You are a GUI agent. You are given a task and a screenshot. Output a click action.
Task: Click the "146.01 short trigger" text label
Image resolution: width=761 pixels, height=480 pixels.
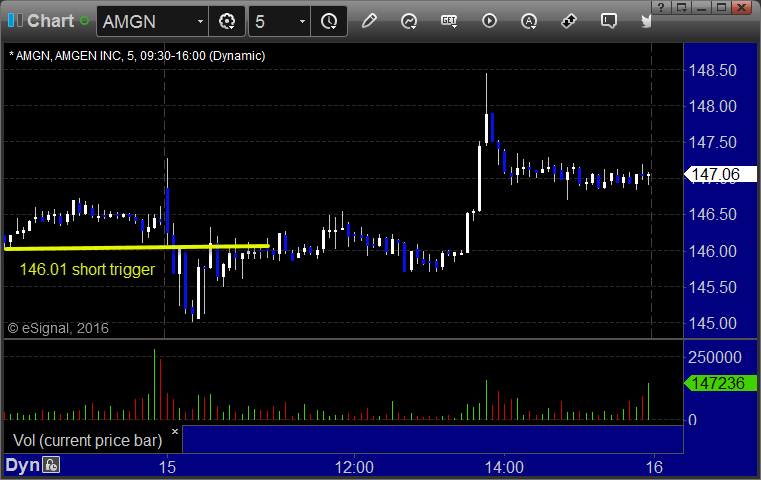tap(87, 269)
